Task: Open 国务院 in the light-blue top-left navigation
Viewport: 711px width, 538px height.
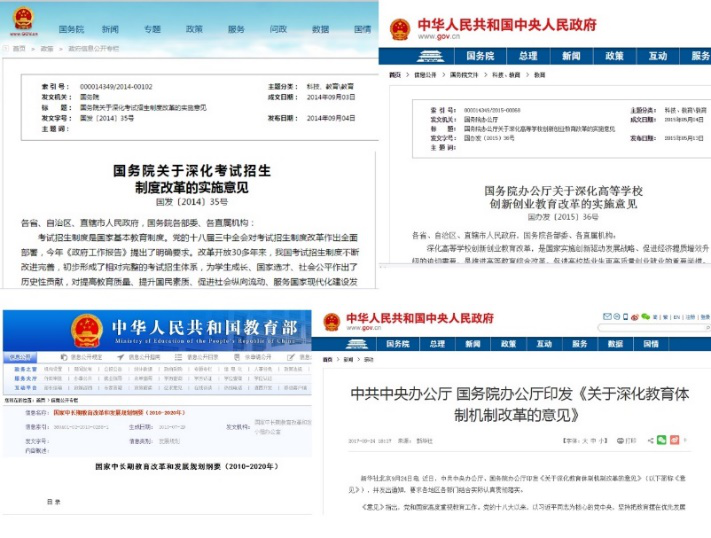Action: 71,29
